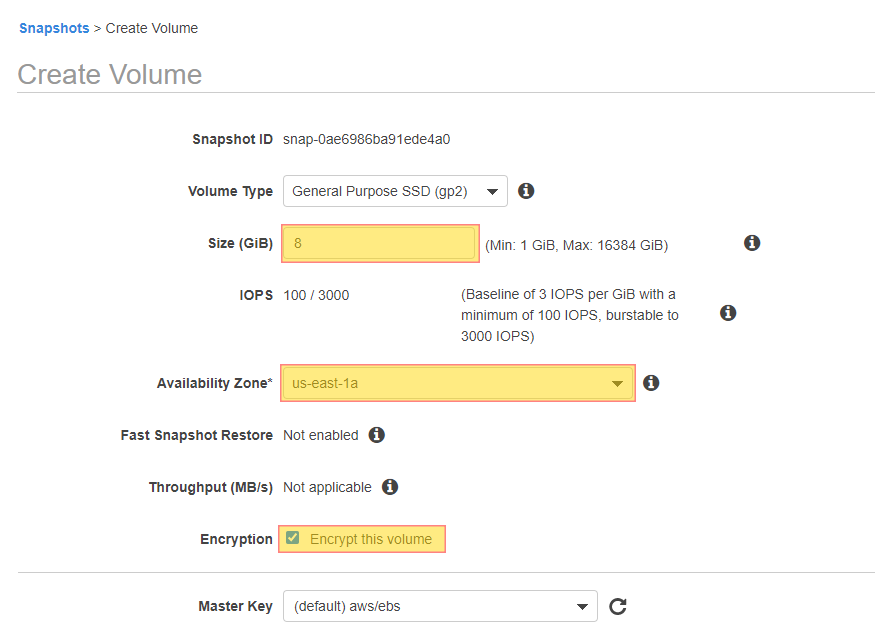The image size is (875, 636).
Task: Open the Size (GiB) info icon
Action: pos(752,243)
